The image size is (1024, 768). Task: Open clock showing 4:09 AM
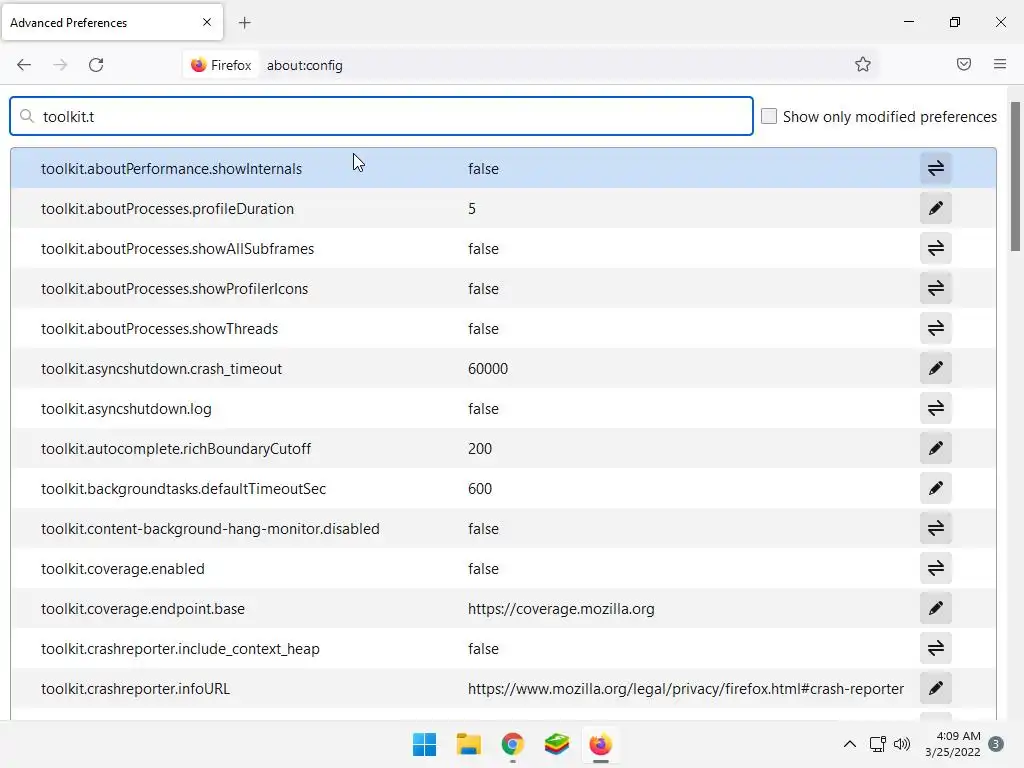(953, 744)
